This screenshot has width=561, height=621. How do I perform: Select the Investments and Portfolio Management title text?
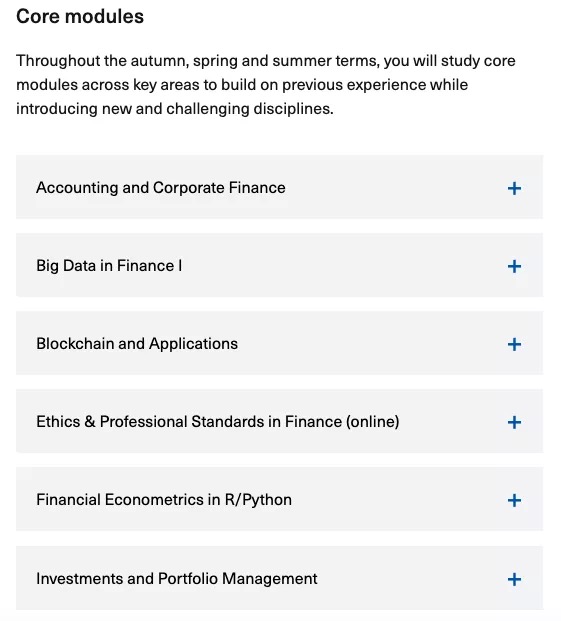(177, 579)
